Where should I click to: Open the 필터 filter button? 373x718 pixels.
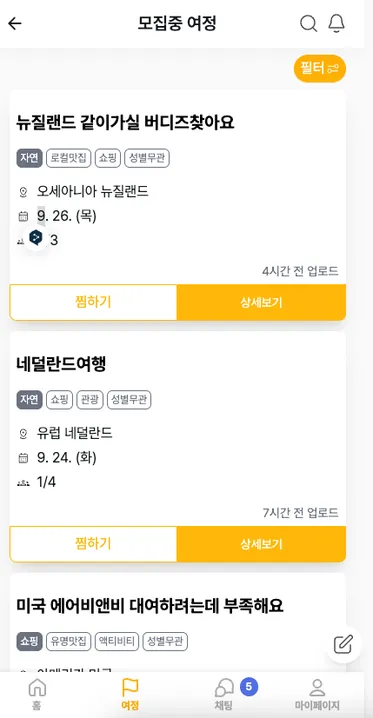point(319,69)
